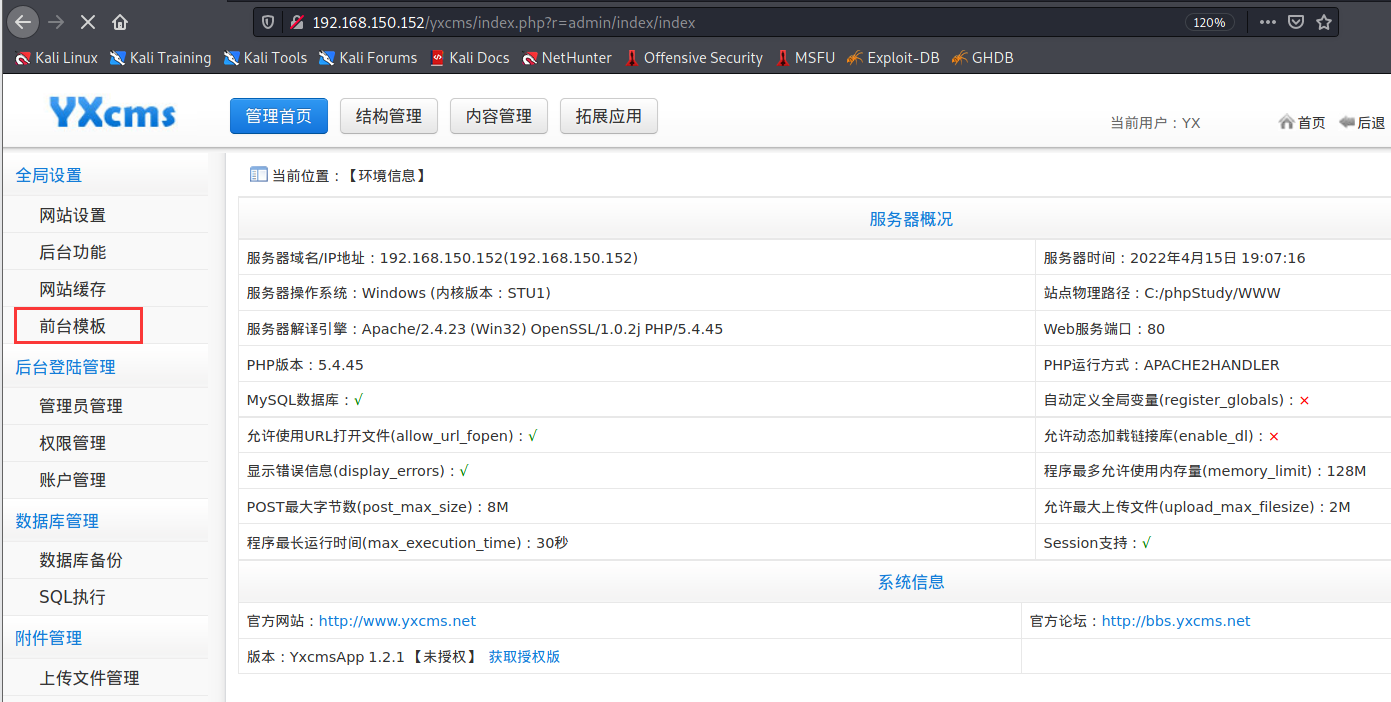
Task: Open the http://bbs.yxcms.net forum link
Action: click(x=1176, y=621)
